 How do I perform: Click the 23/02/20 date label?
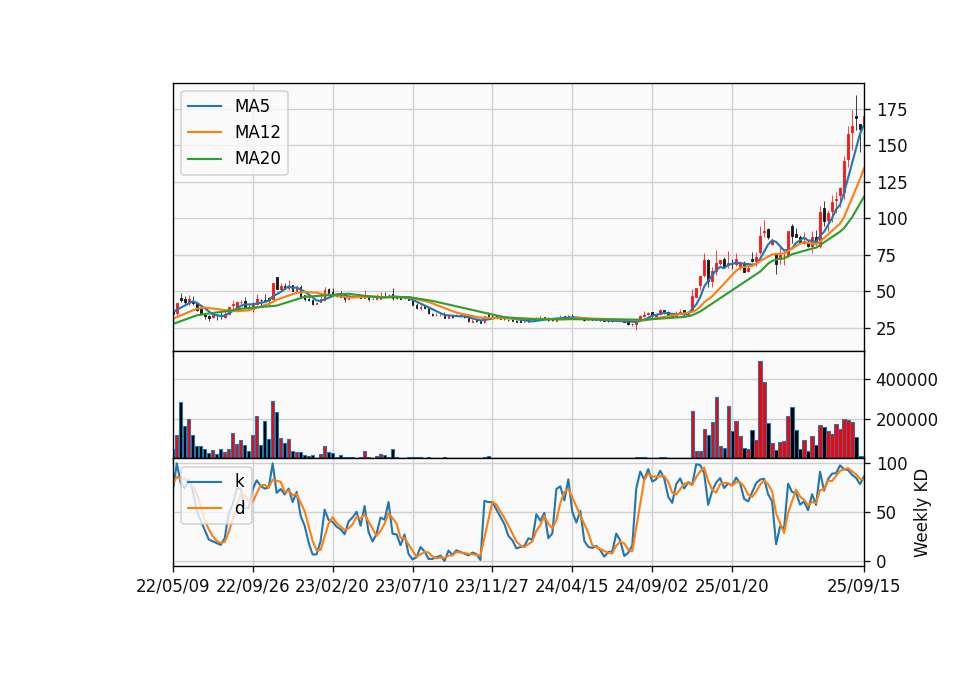tap(332, 586)
